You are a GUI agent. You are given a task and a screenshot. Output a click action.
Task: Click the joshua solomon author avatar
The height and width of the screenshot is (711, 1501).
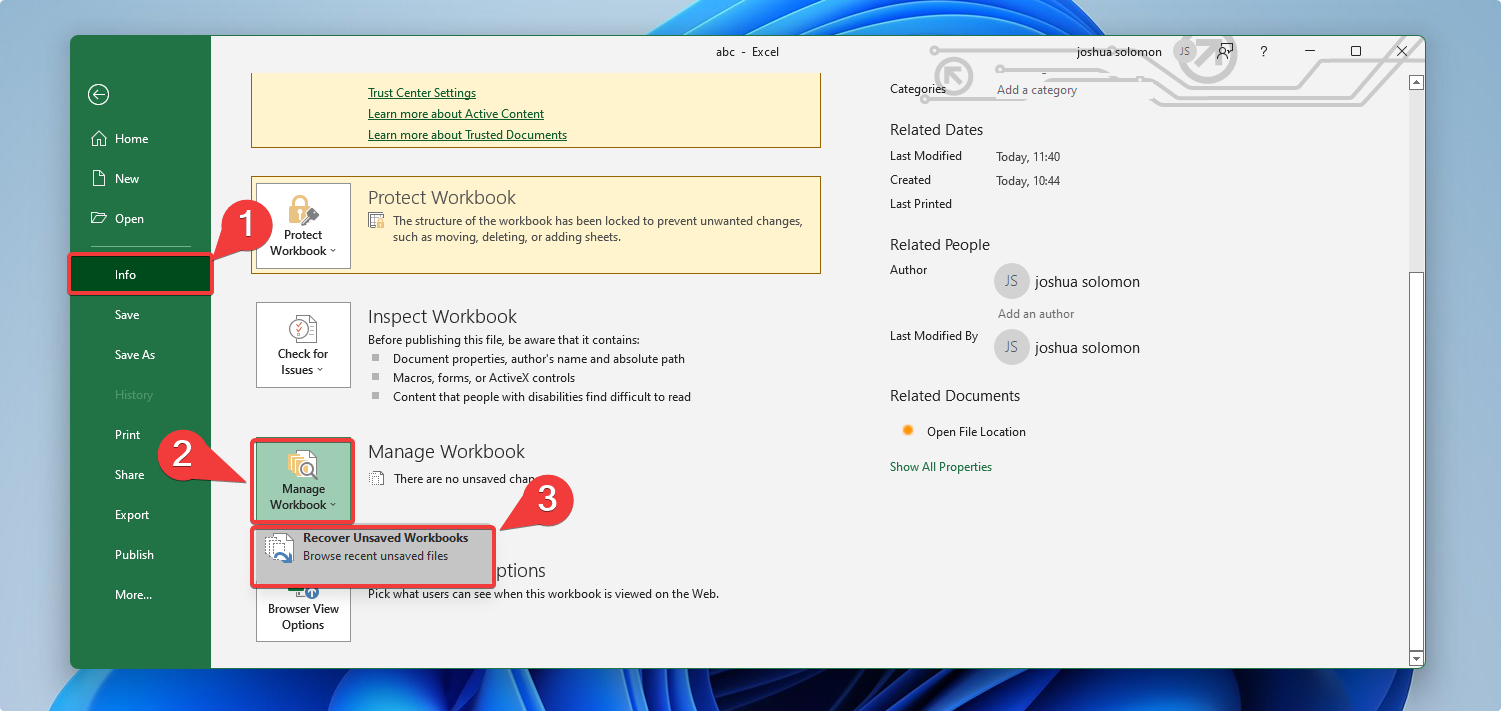1011,281
